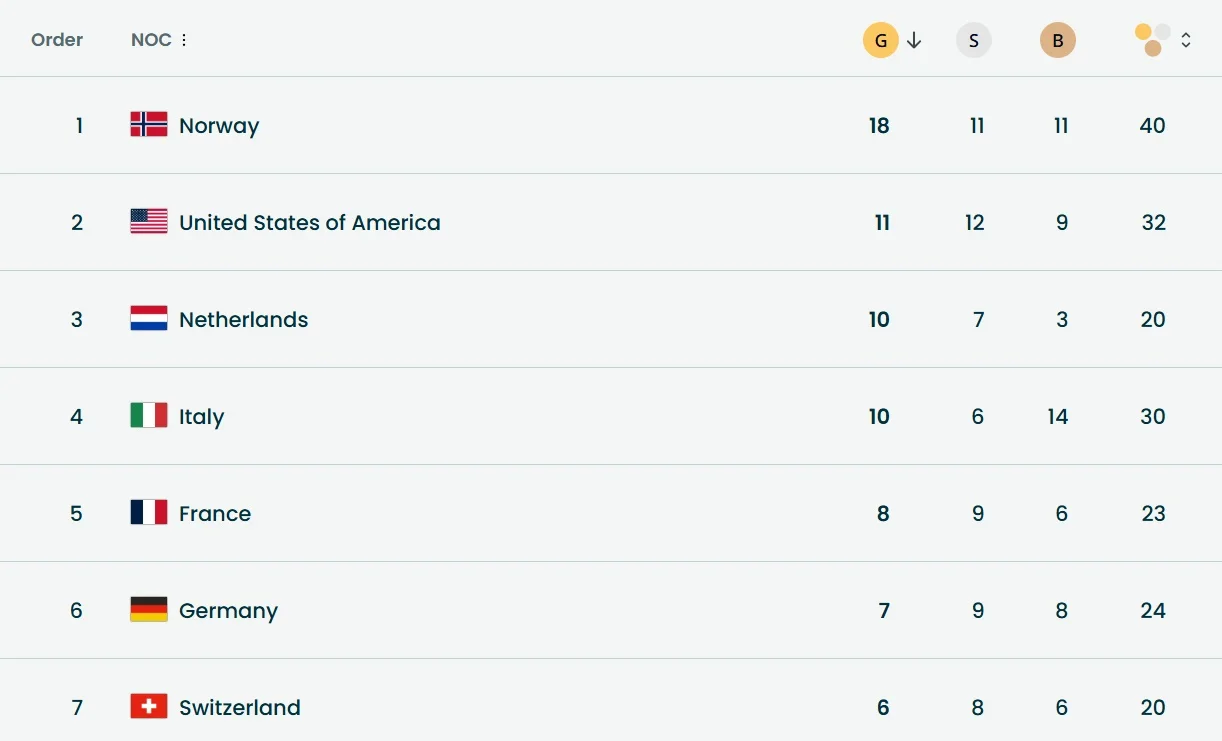This screenshot has width=1222, height=741.
Task: Sort by silver medal S column
Action: [974, 41]
